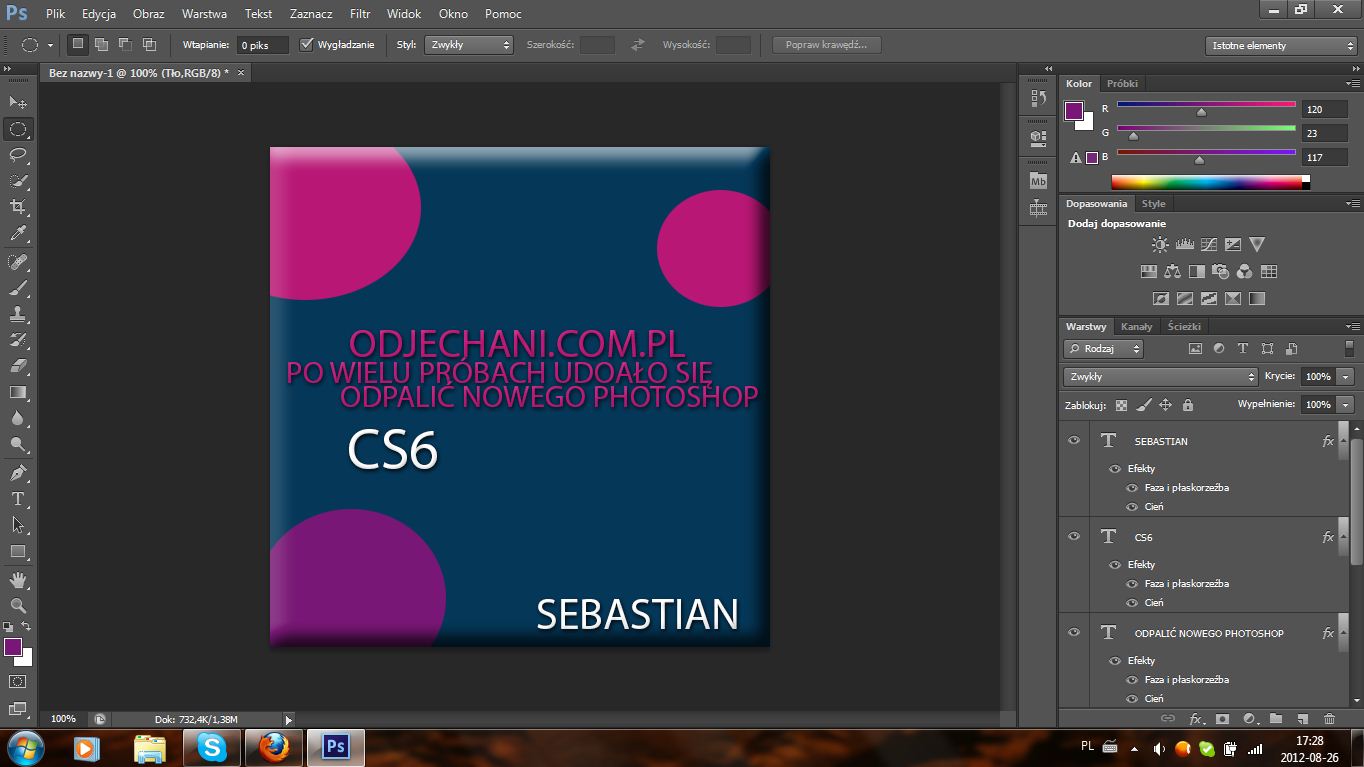
Task: Lock transparent pixels of layer
Action: click(x=1121, y=405)
